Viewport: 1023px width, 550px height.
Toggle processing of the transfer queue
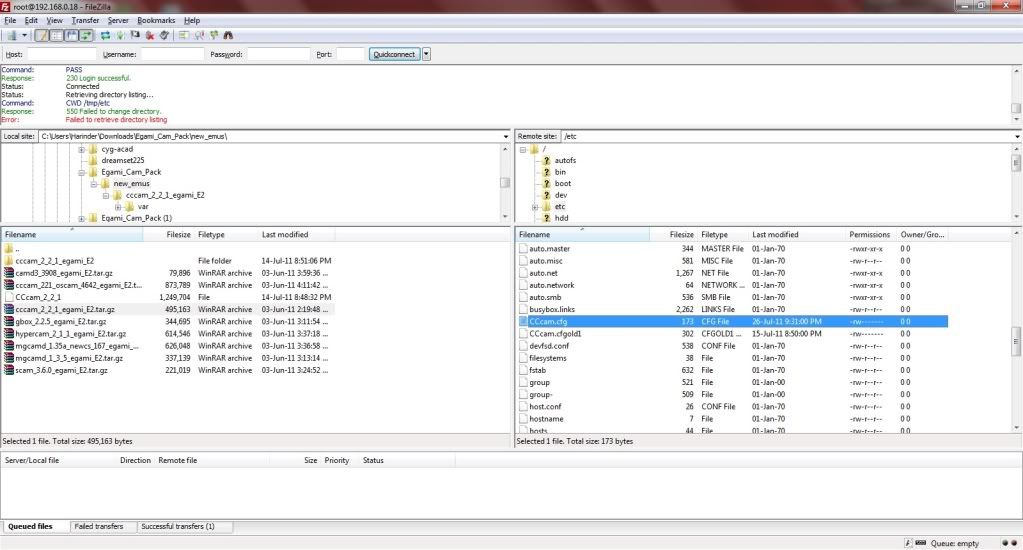pyautogui.click(x=120, y=35)
